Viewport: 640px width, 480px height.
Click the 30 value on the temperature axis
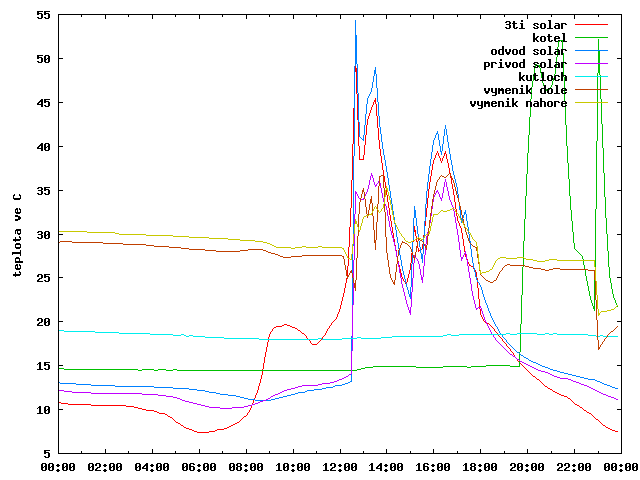pyautogui.click(x=44, y=235)
